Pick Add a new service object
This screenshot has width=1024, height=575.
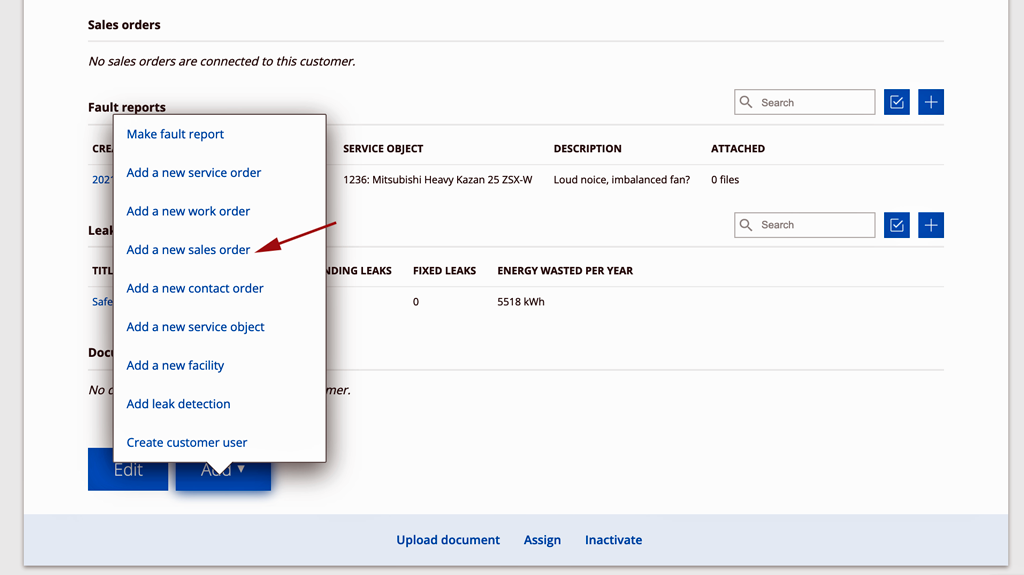pyautogui.click(x=195, y=327)
